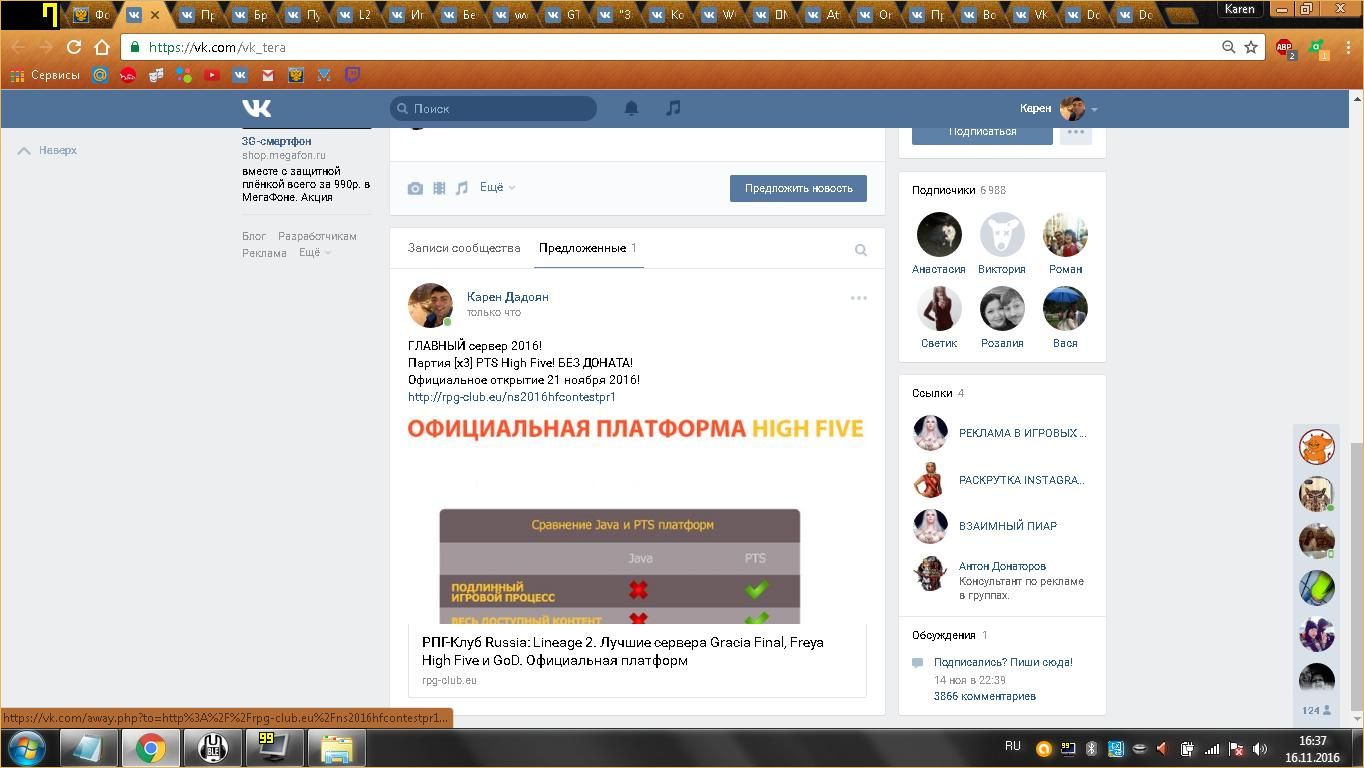Open ВЗАИМНЫЙ ПИАР link
This screenshot has width=1364, height=768.
(1008, 526)
